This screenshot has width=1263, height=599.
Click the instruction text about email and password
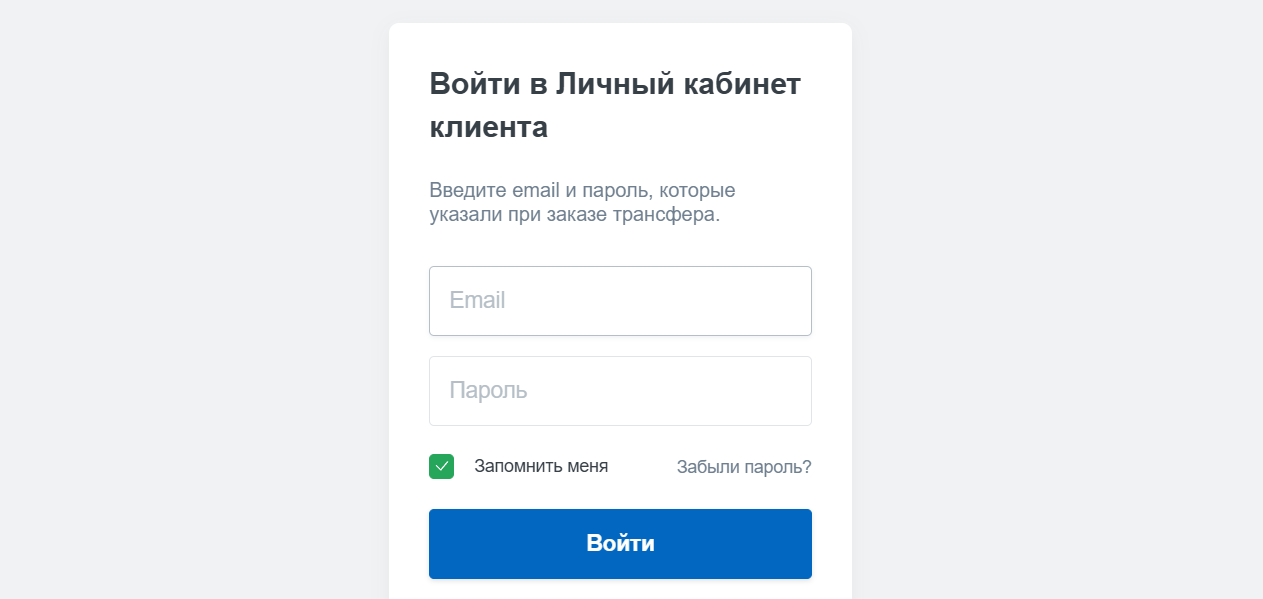(x=582, y=200)
